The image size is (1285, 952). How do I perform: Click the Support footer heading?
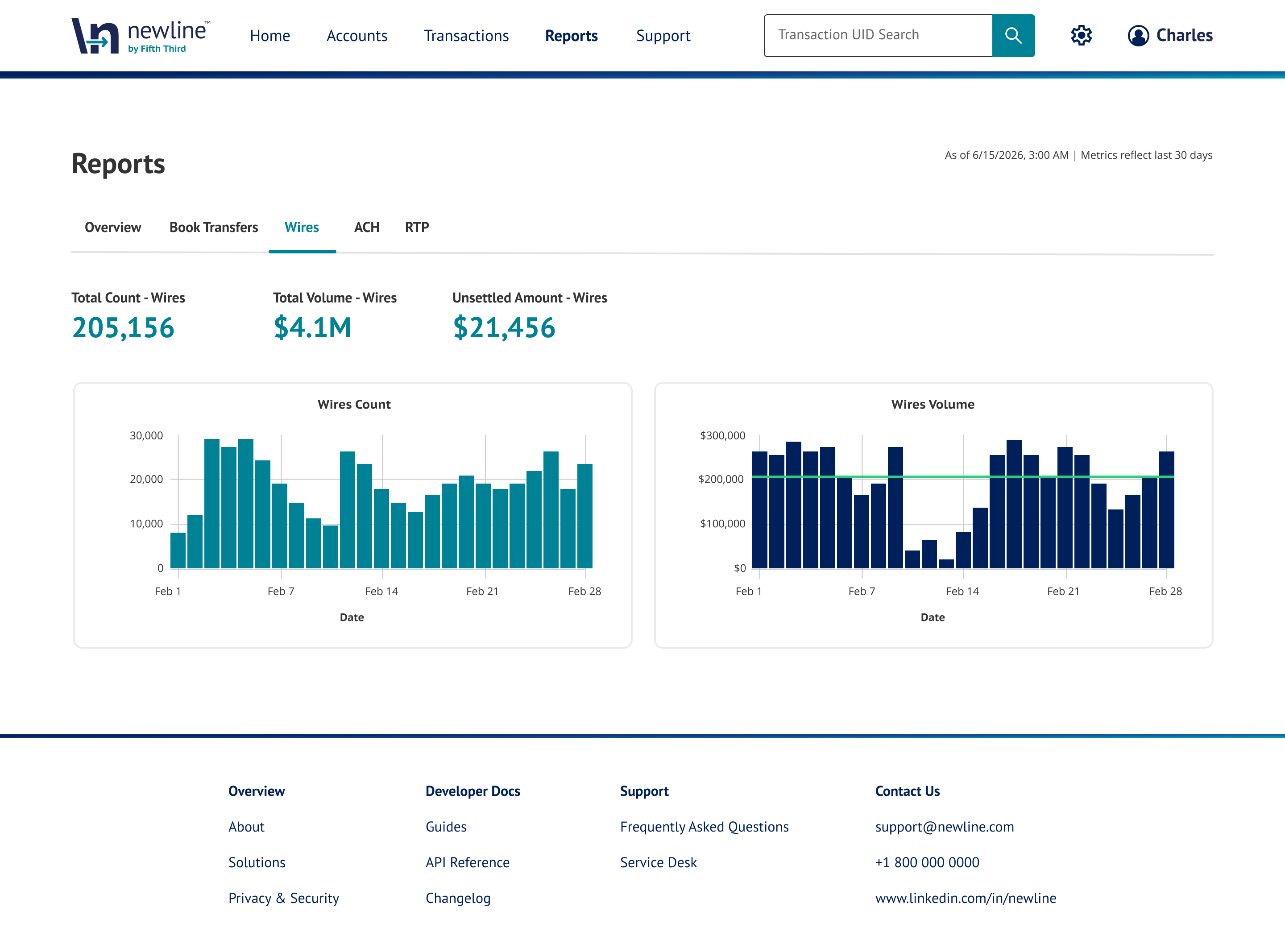click(644, 792)
